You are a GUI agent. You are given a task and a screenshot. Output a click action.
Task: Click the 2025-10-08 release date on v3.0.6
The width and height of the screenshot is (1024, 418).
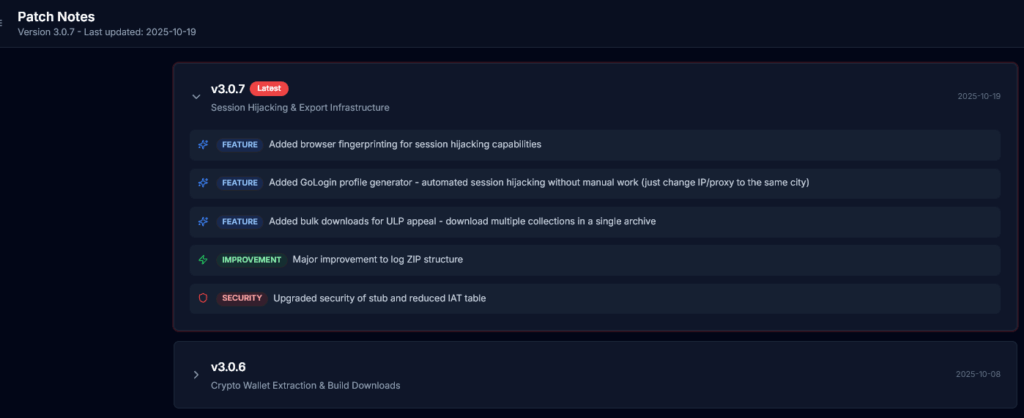point(978,375)
